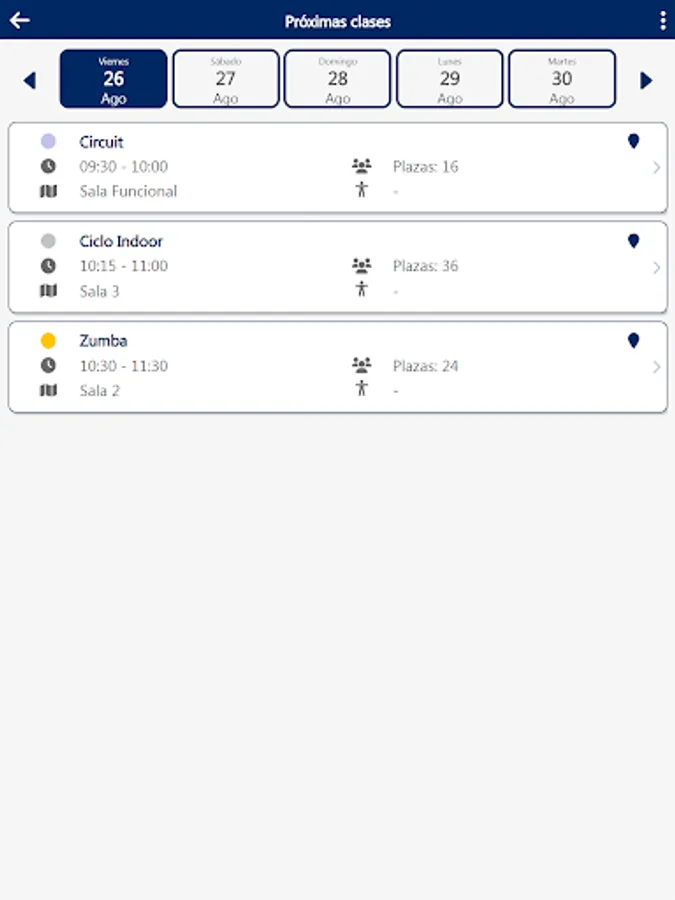Viewport: 675px width, 900px height.
Task: Expand Circuit class details via its chevron
Action: [x=656, y=167]
